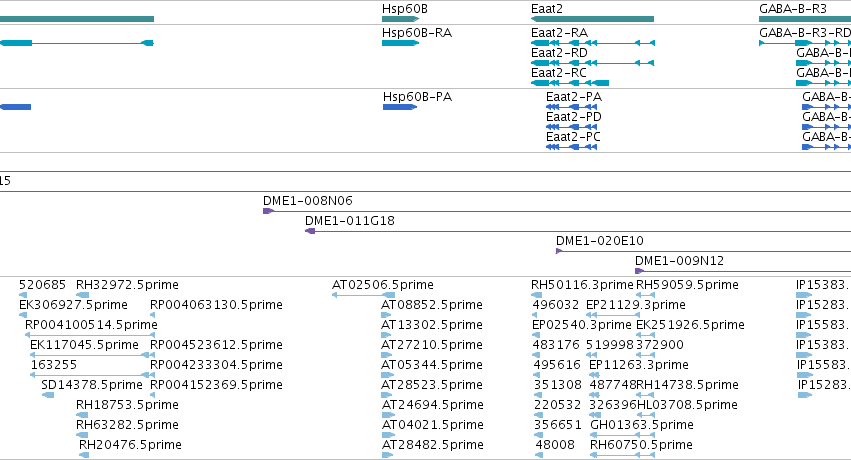The image size is (851, 460).
Task: Open the AT28523.5prime EST label
Action: pos(432,385)
